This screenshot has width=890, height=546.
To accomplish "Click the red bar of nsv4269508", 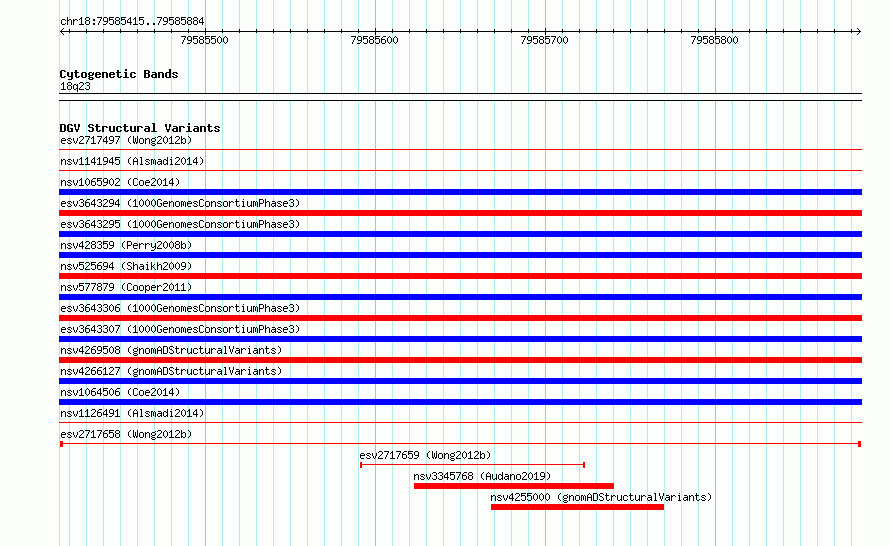I will (x=460, y=360).
